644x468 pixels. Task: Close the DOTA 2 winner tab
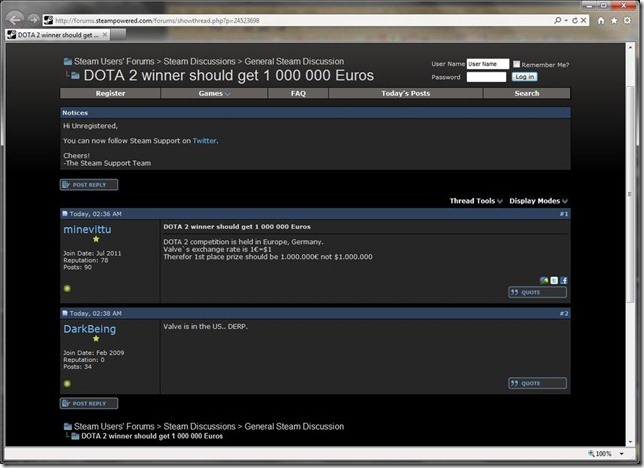tap(105, 35)
